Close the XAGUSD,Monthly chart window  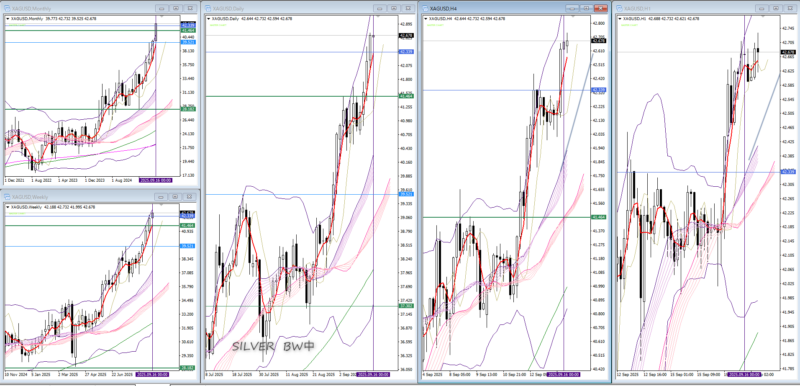190,8
